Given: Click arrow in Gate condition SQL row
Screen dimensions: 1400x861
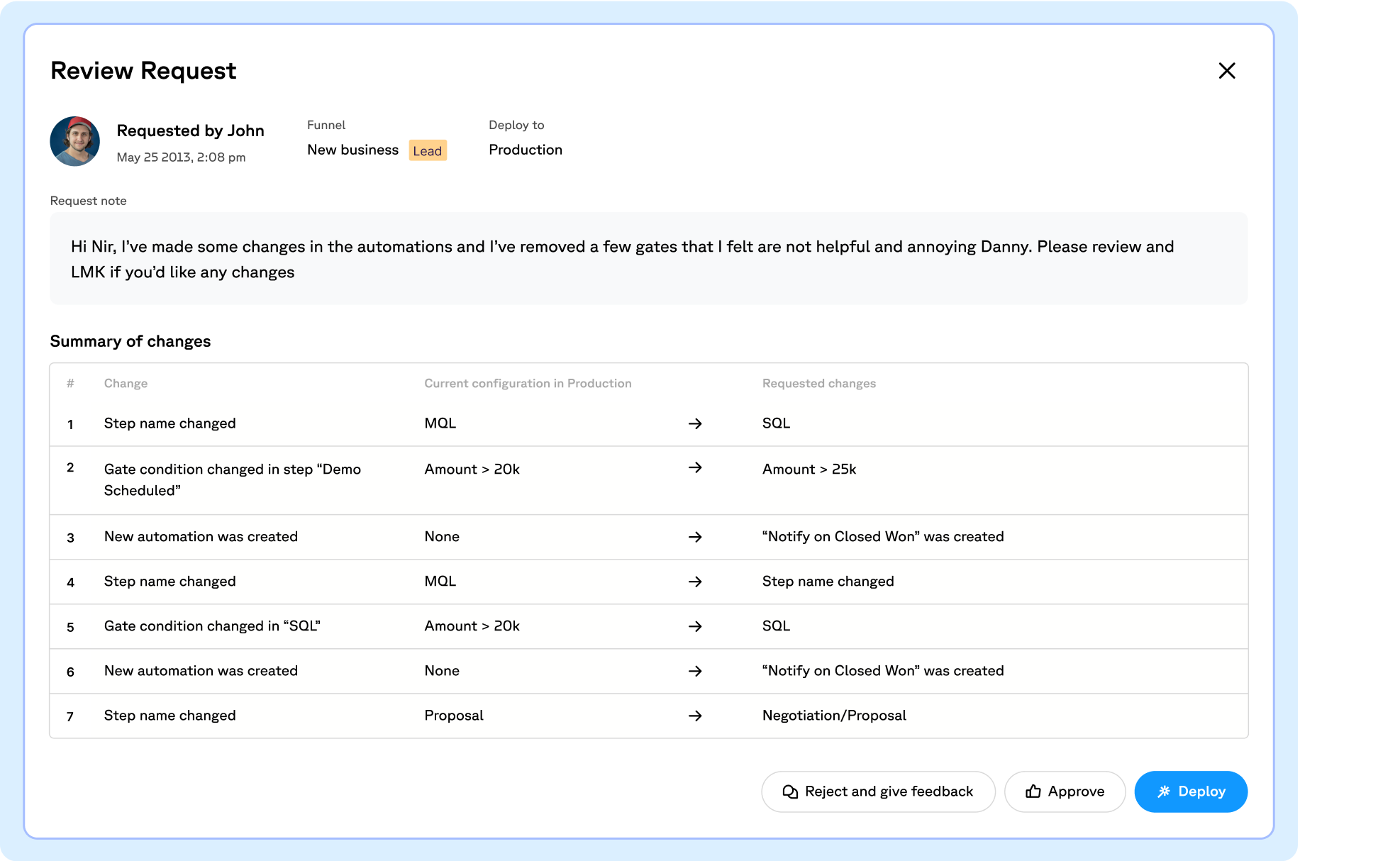Looking at the screenshot, I should (x=695, y=626).
